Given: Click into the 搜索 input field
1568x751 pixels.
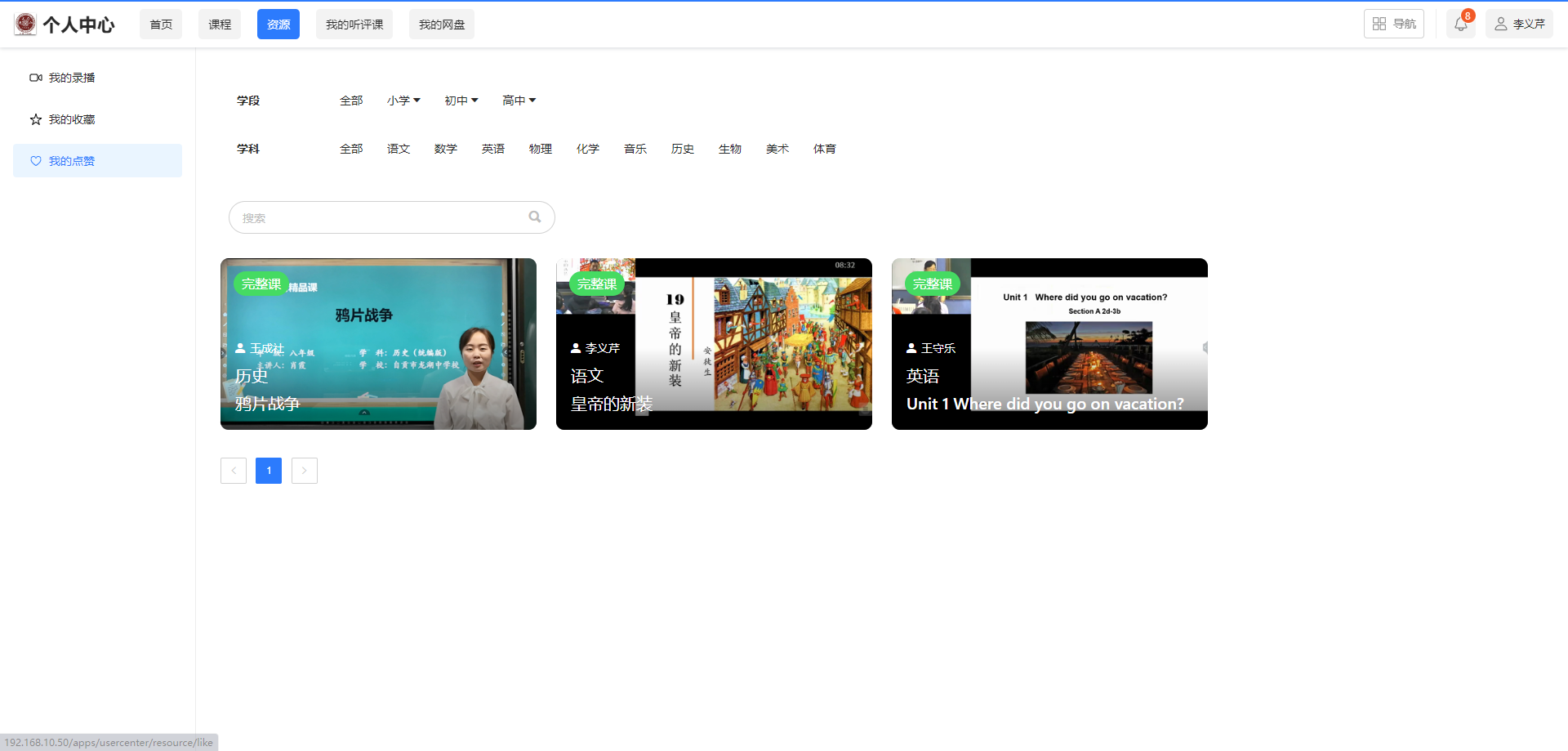Looking at the screenshot, I should (380, 218).
